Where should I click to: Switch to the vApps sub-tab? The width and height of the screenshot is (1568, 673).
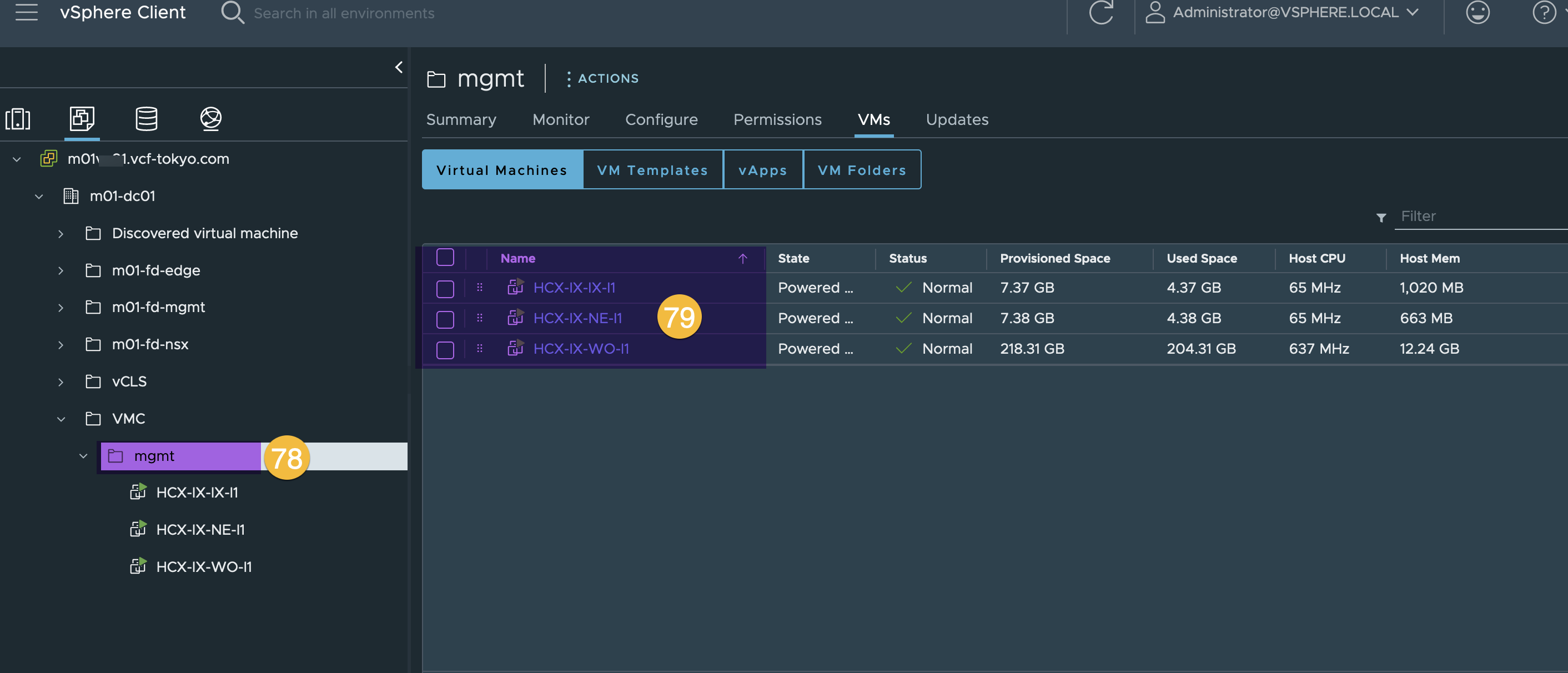pyautogui.click(x=763, y=170)
